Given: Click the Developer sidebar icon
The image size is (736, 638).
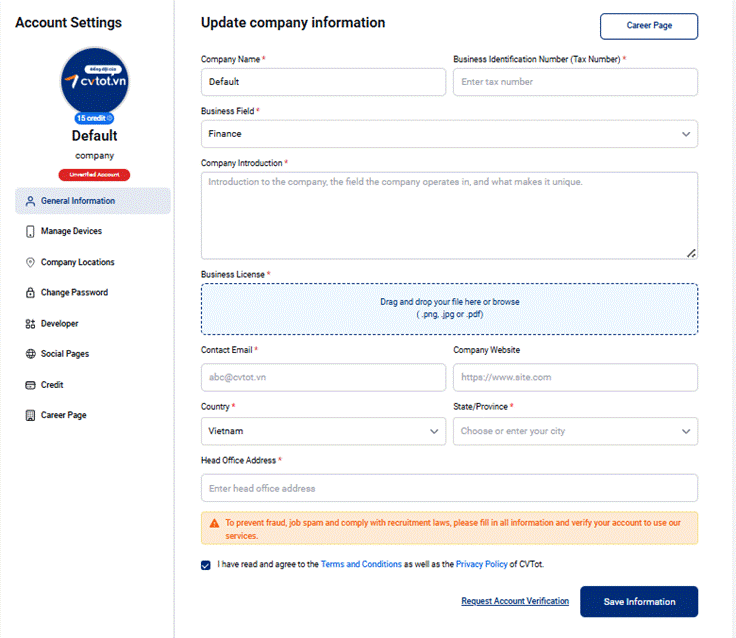Looking at the screenshot, I should pyautogui.click(x=30, y=324).
